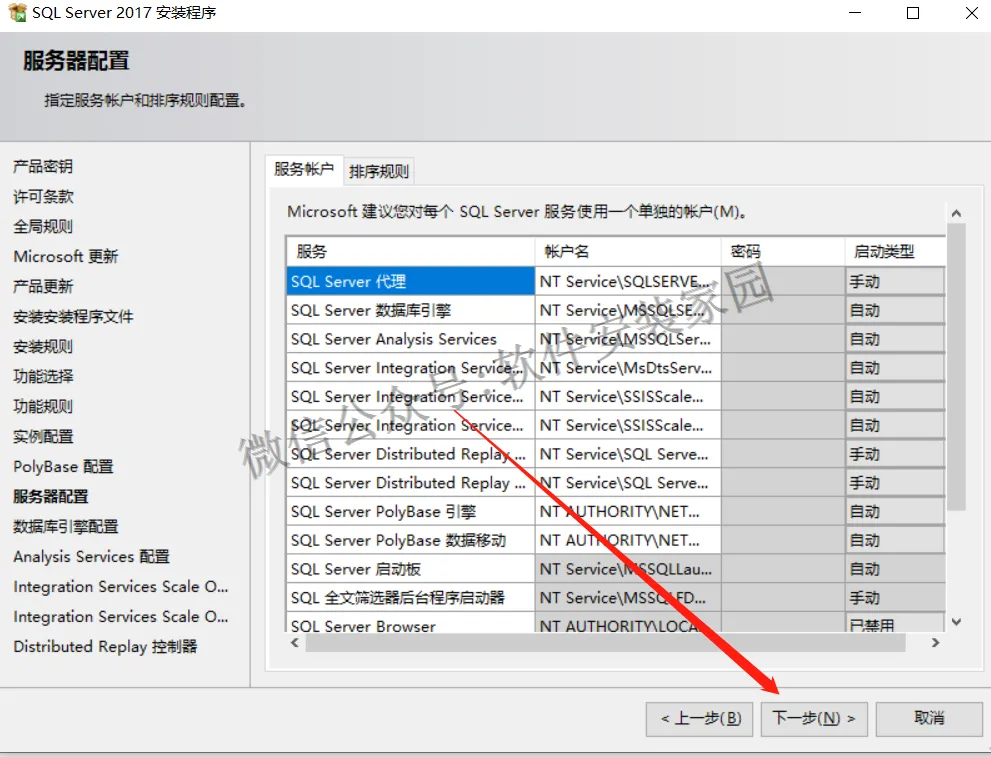Click 下一步(N) button

(813, 718)
